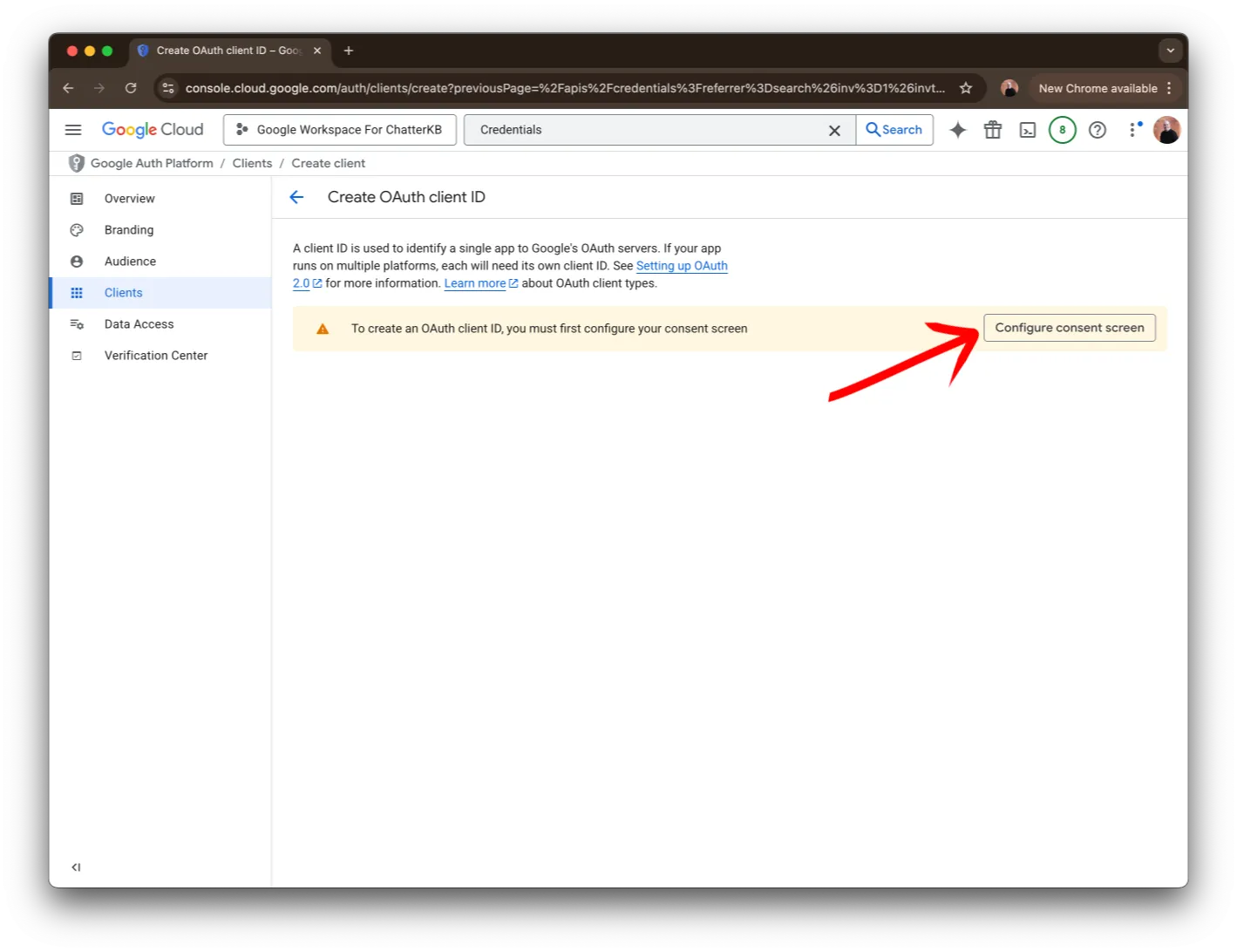Open the tab search dropdown chevron

tap(1171, 51)
